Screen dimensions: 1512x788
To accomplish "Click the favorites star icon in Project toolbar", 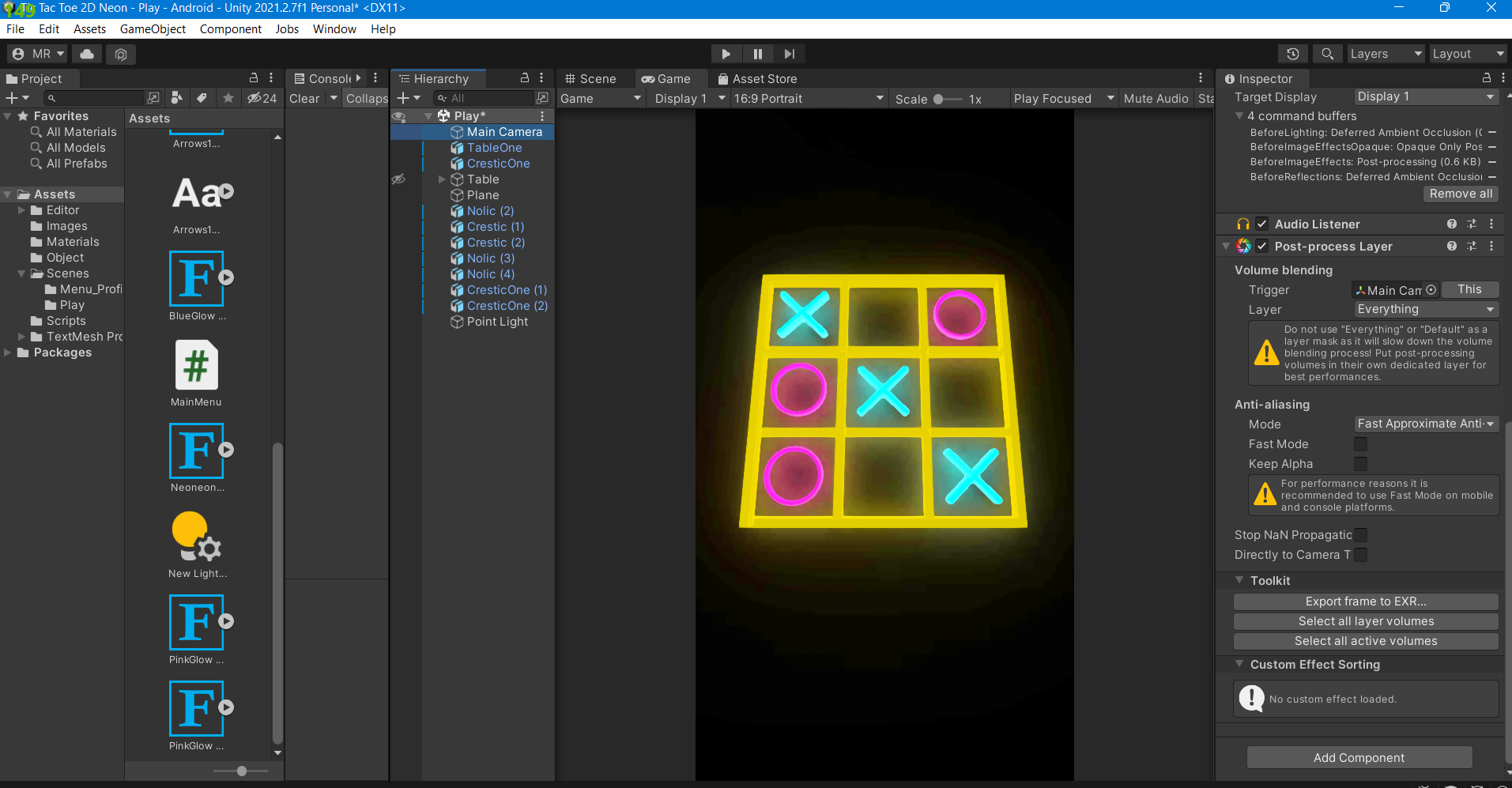I will pos(228,98).
